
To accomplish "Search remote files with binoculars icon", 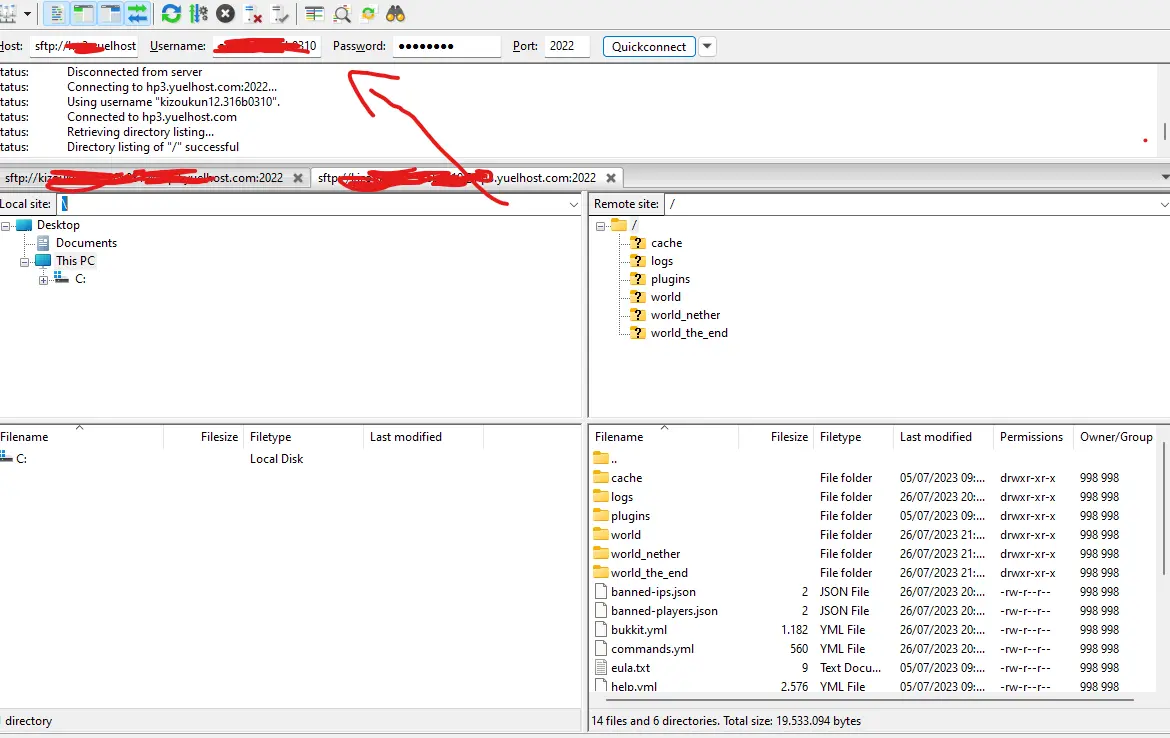I will (395, 14).
